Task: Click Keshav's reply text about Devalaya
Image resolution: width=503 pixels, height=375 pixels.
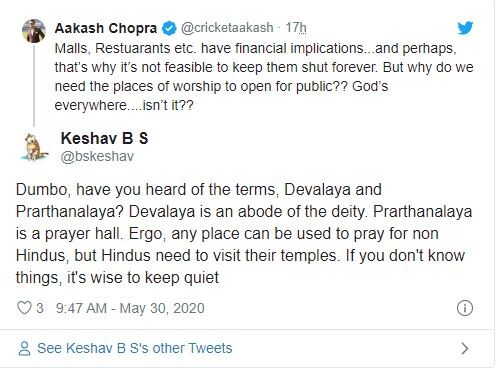Action: pos(244,233)
